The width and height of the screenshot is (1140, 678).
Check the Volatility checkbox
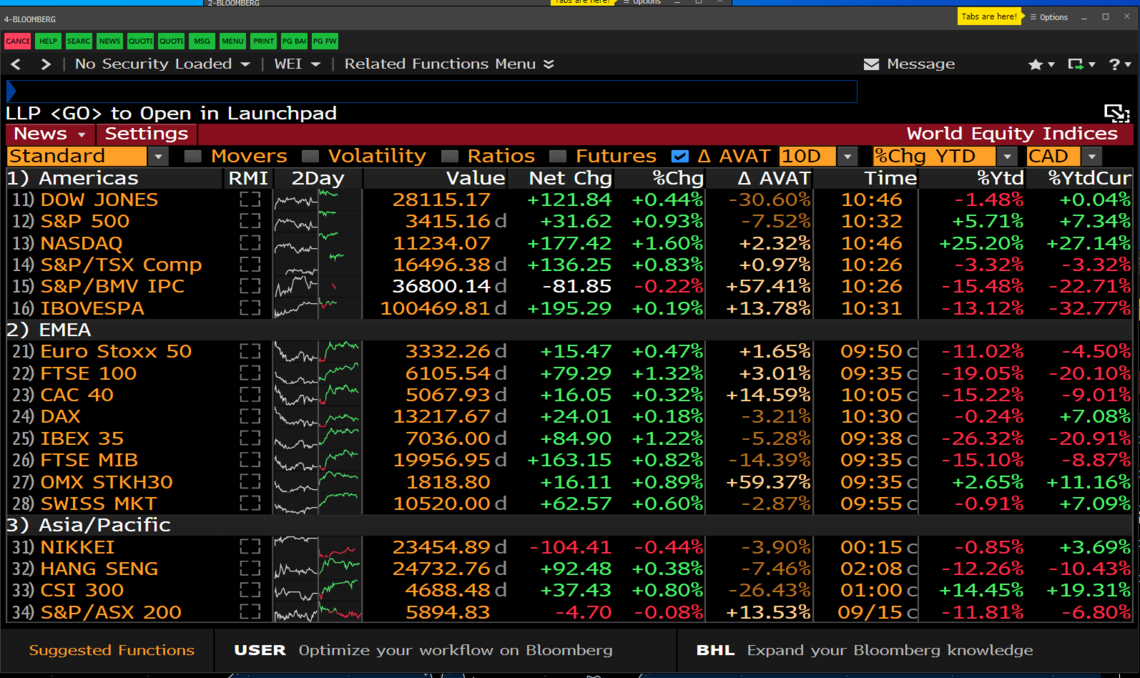[310, 155]
